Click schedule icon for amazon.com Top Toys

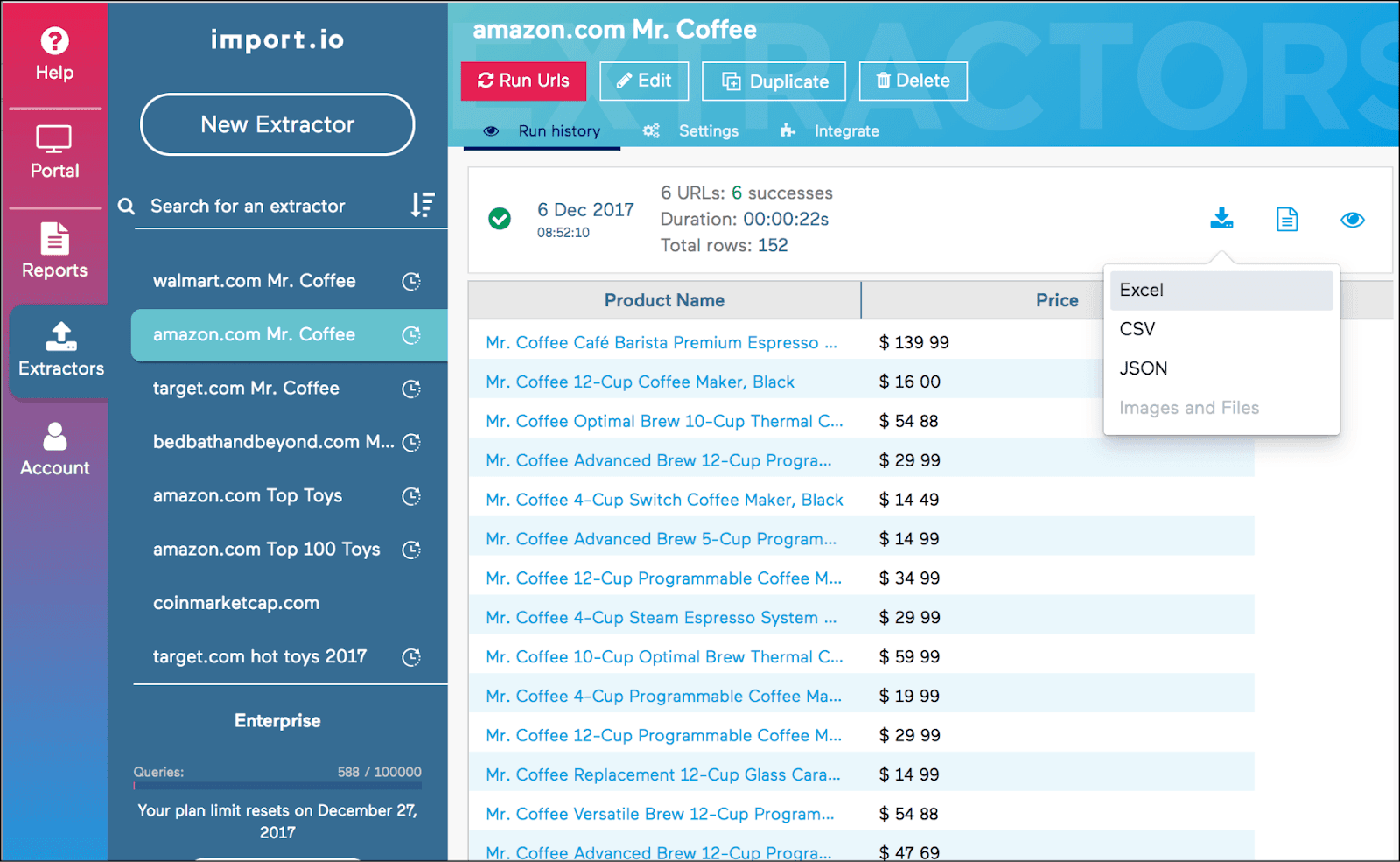[411, 496]
